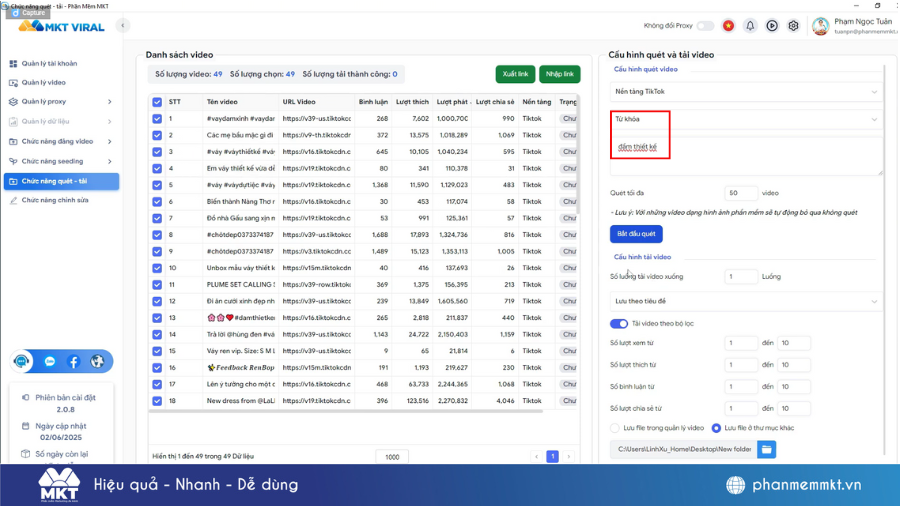Viewport: 900px width, 506px height.
Task: Click the blue folder browse icon
Action: tap(766, 449)
